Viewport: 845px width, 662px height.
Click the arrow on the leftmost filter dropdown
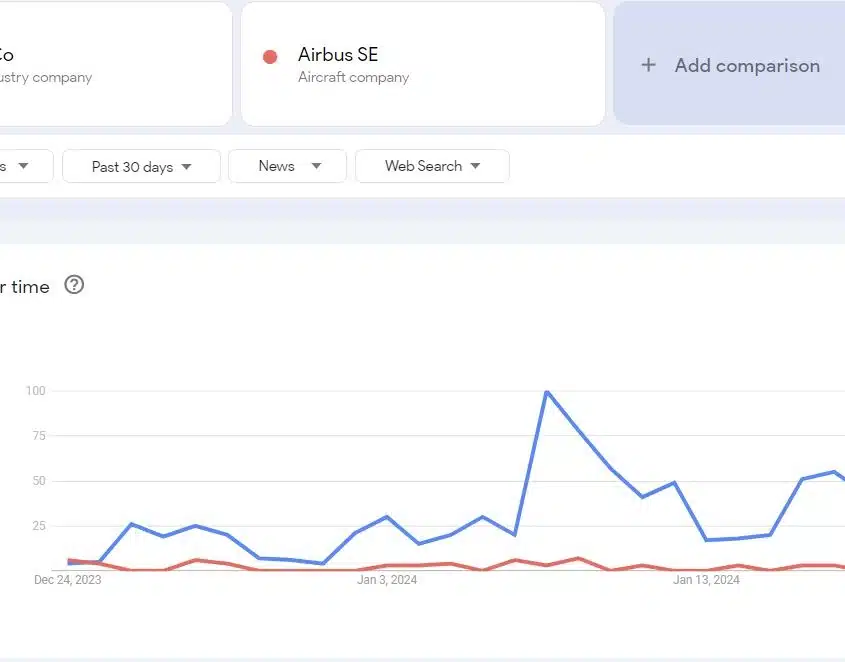pyautogui.click(x=23, y=166)
